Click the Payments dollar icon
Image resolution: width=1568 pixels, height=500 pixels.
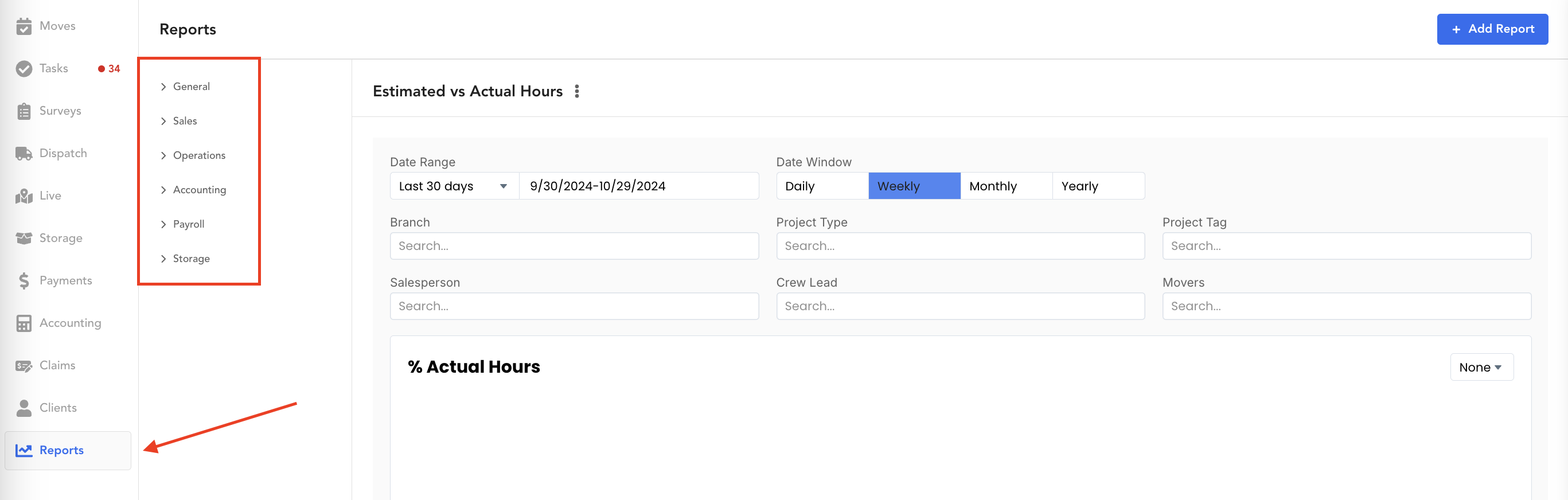[24, 280]
